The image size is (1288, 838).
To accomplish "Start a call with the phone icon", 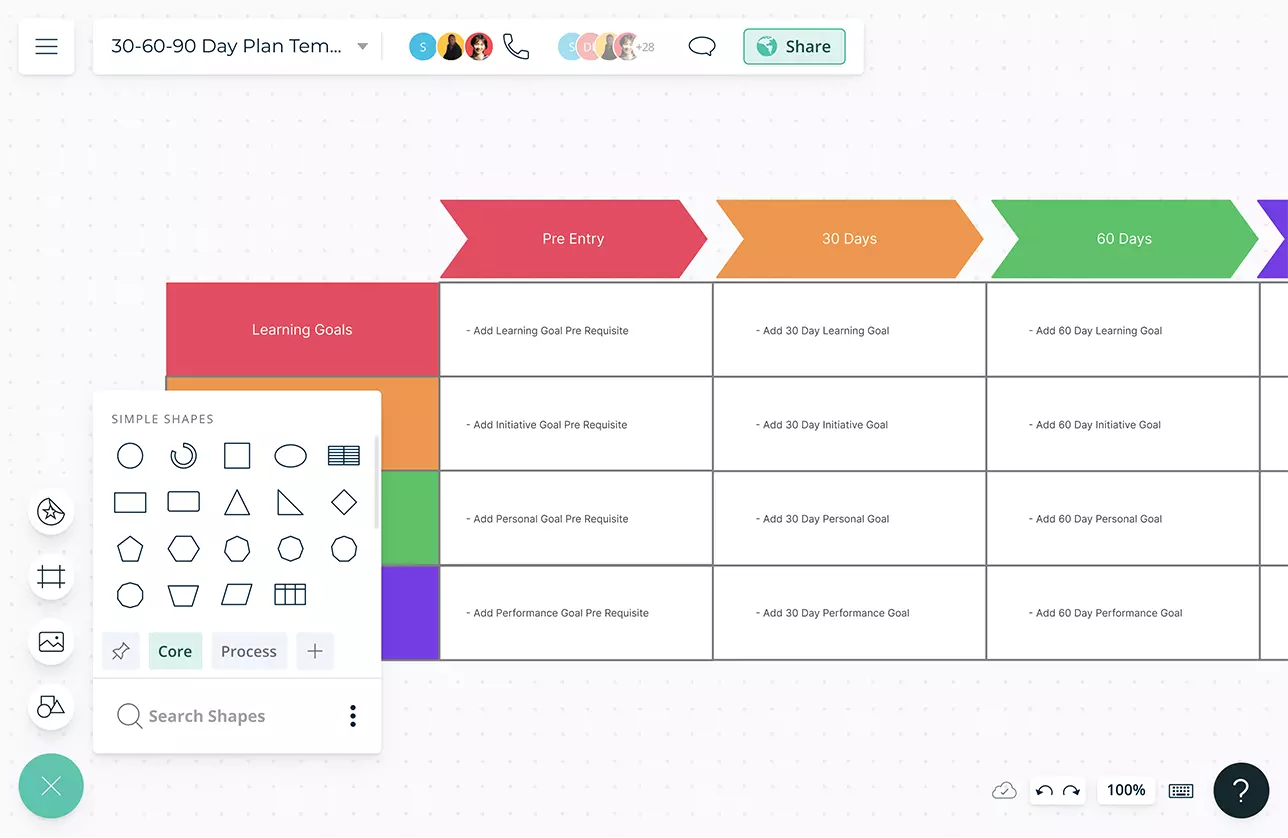I will tap(516, 47).
